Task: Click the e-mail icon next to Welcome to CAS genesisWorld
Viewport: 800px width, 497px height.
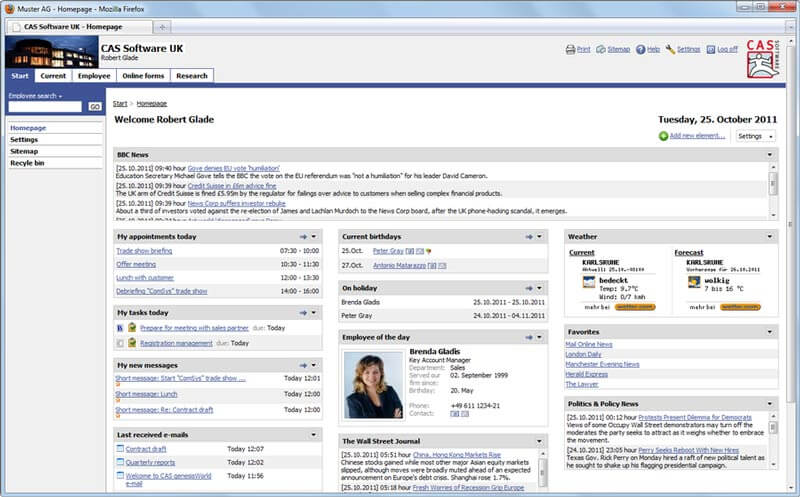Action: (x=120, y=475)
